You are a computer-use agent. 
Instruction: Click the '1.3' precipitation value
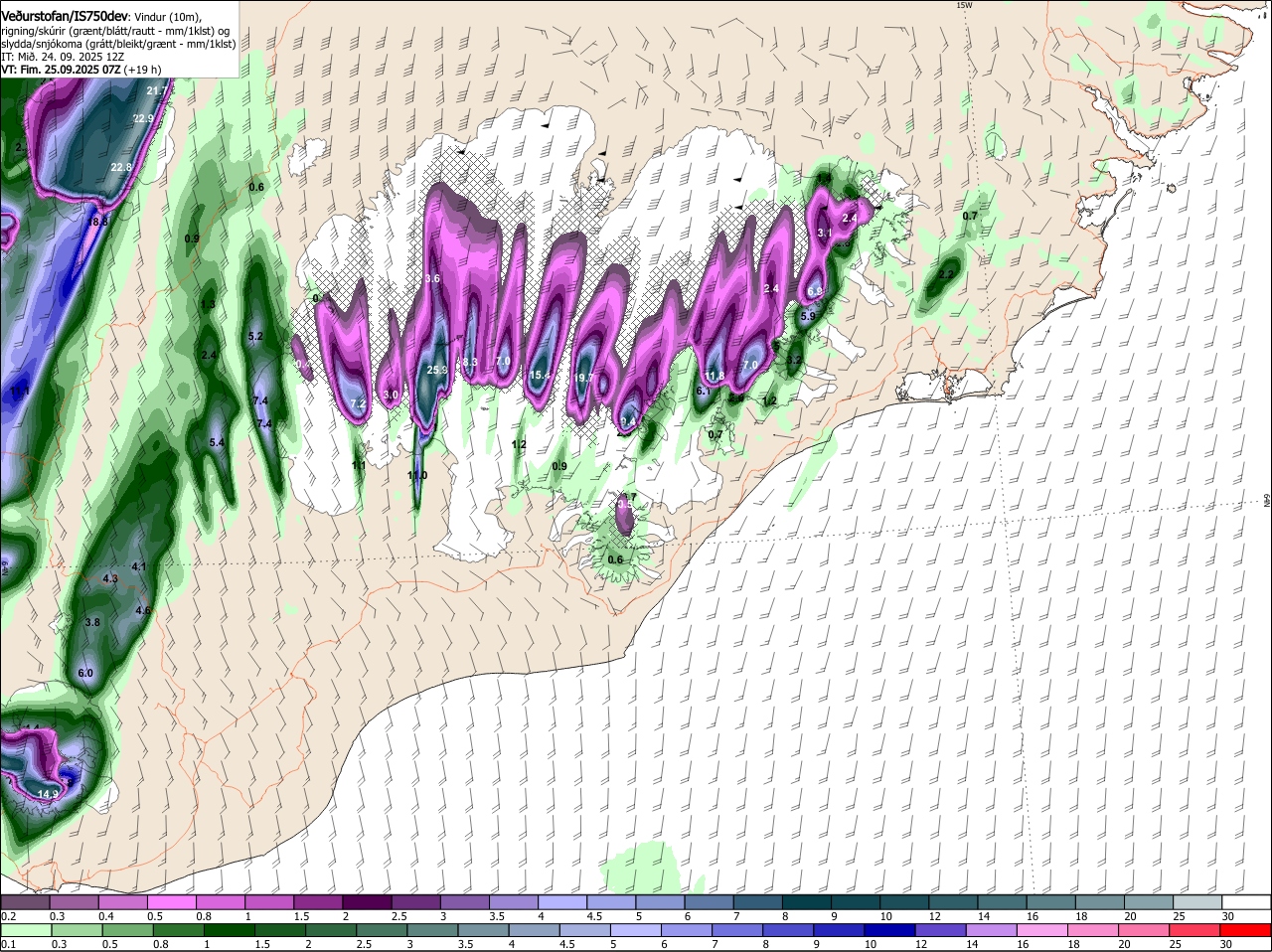coord(208,304)
